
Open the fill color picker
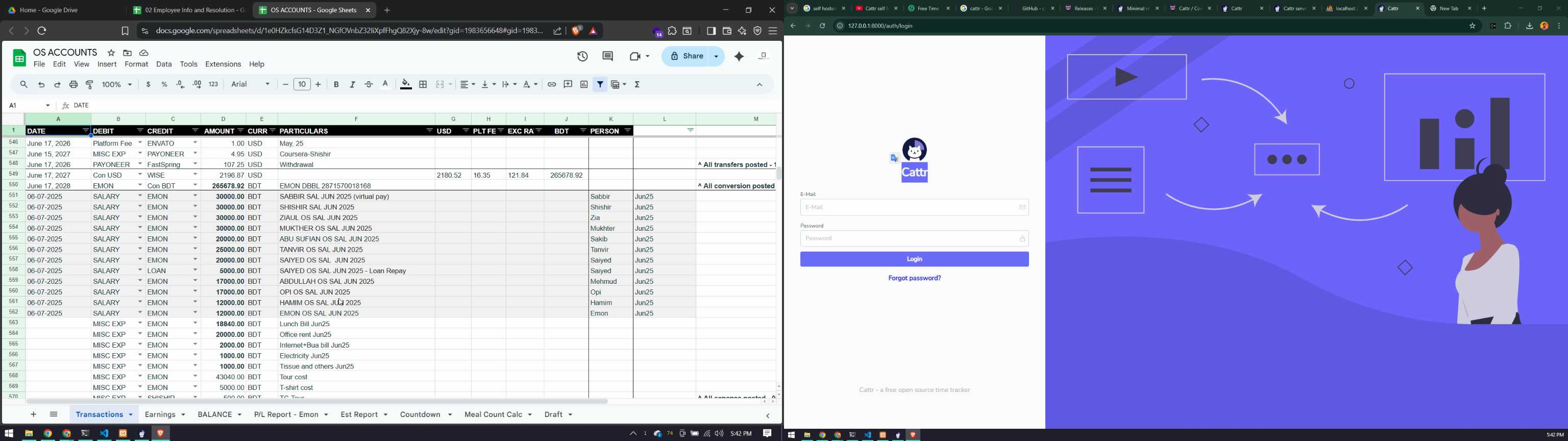click(406, 85)
